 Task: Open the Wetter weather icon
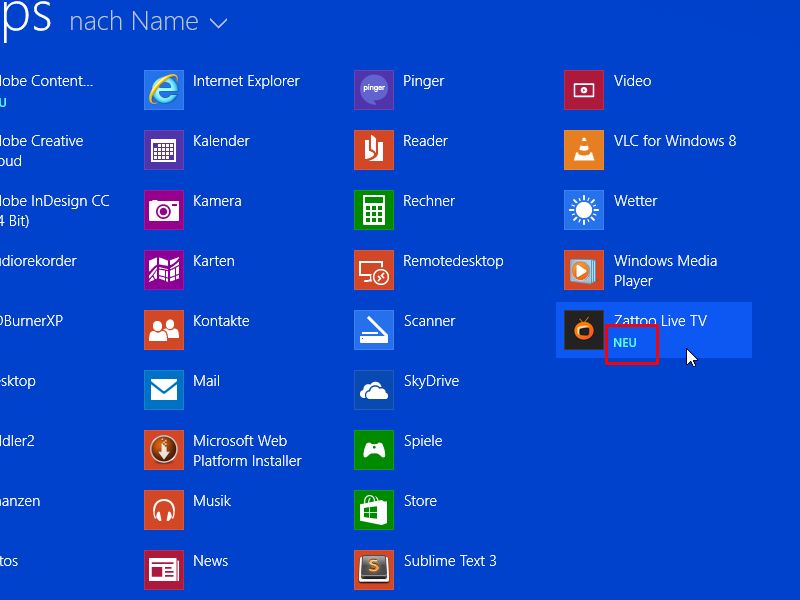584,210
